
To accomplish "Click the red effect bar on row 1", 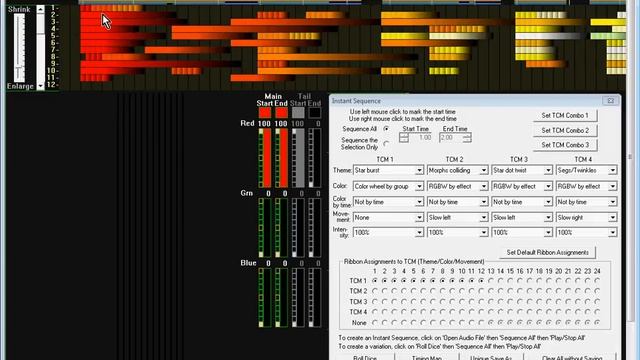I will pos(111,8).
